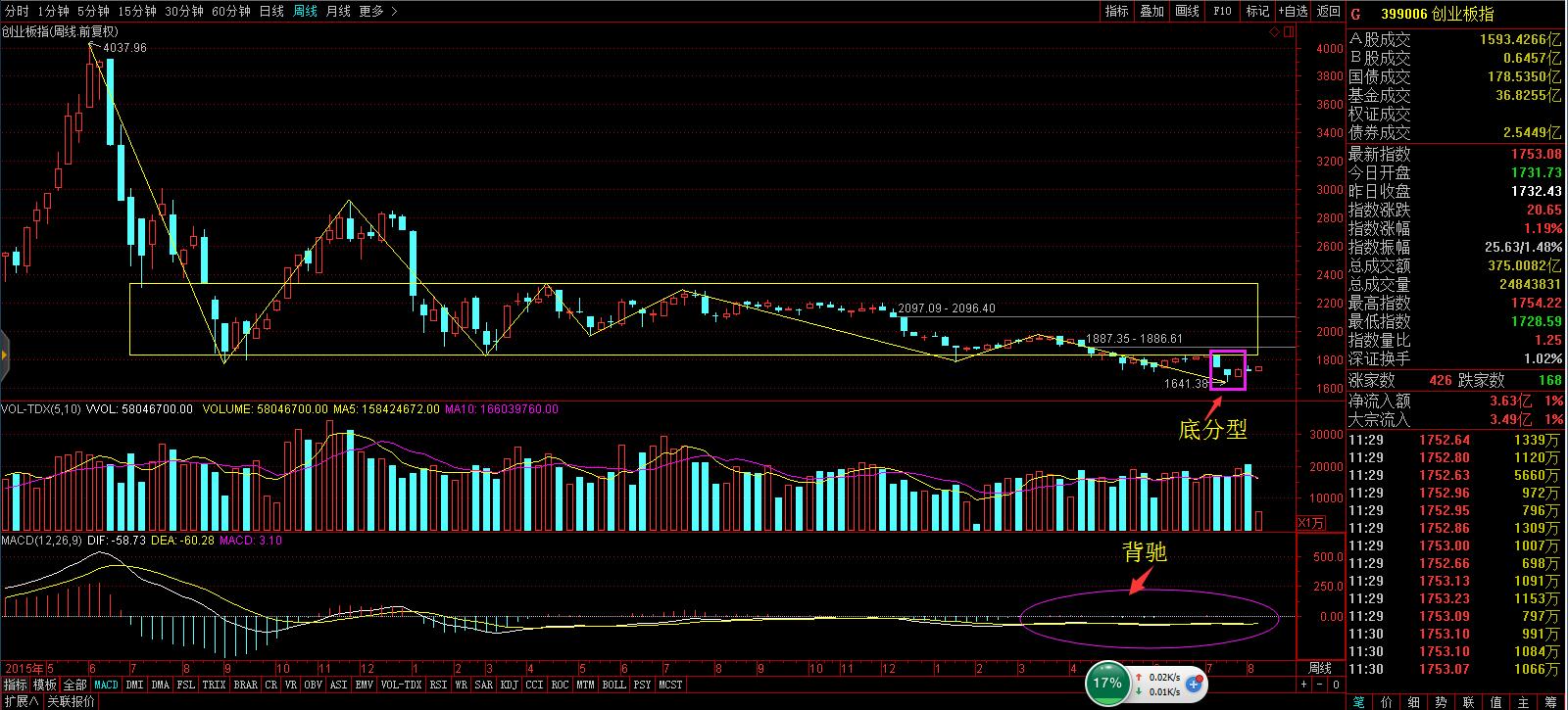
Task: Select the 指标 tab at bottom left
Action: tap(15, 685)
